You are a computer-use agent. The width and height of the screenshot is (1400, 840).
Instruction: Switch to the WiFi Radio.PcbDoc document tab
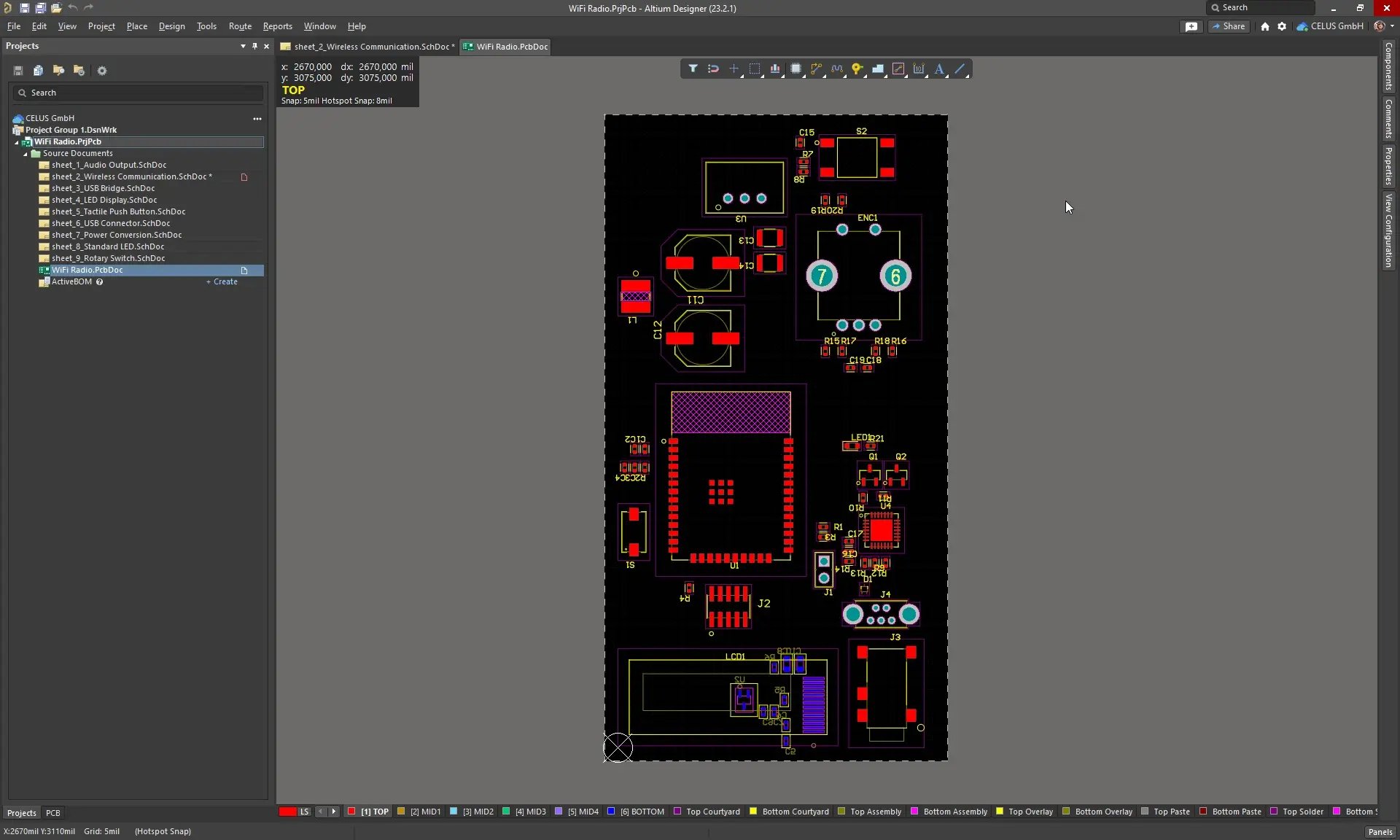coord(505,47)
